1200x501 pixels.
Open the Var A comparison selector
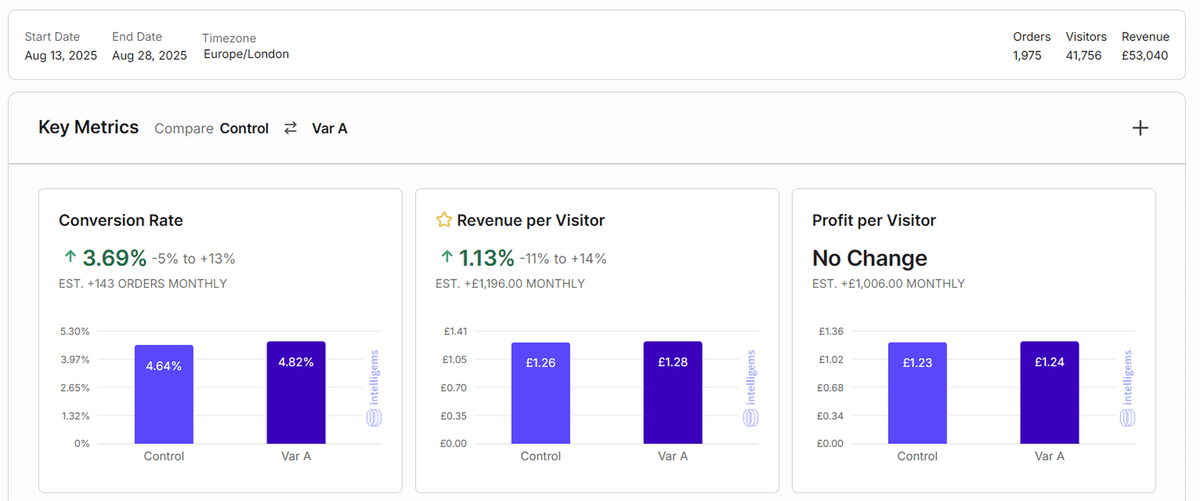click(x=329, y=128)
